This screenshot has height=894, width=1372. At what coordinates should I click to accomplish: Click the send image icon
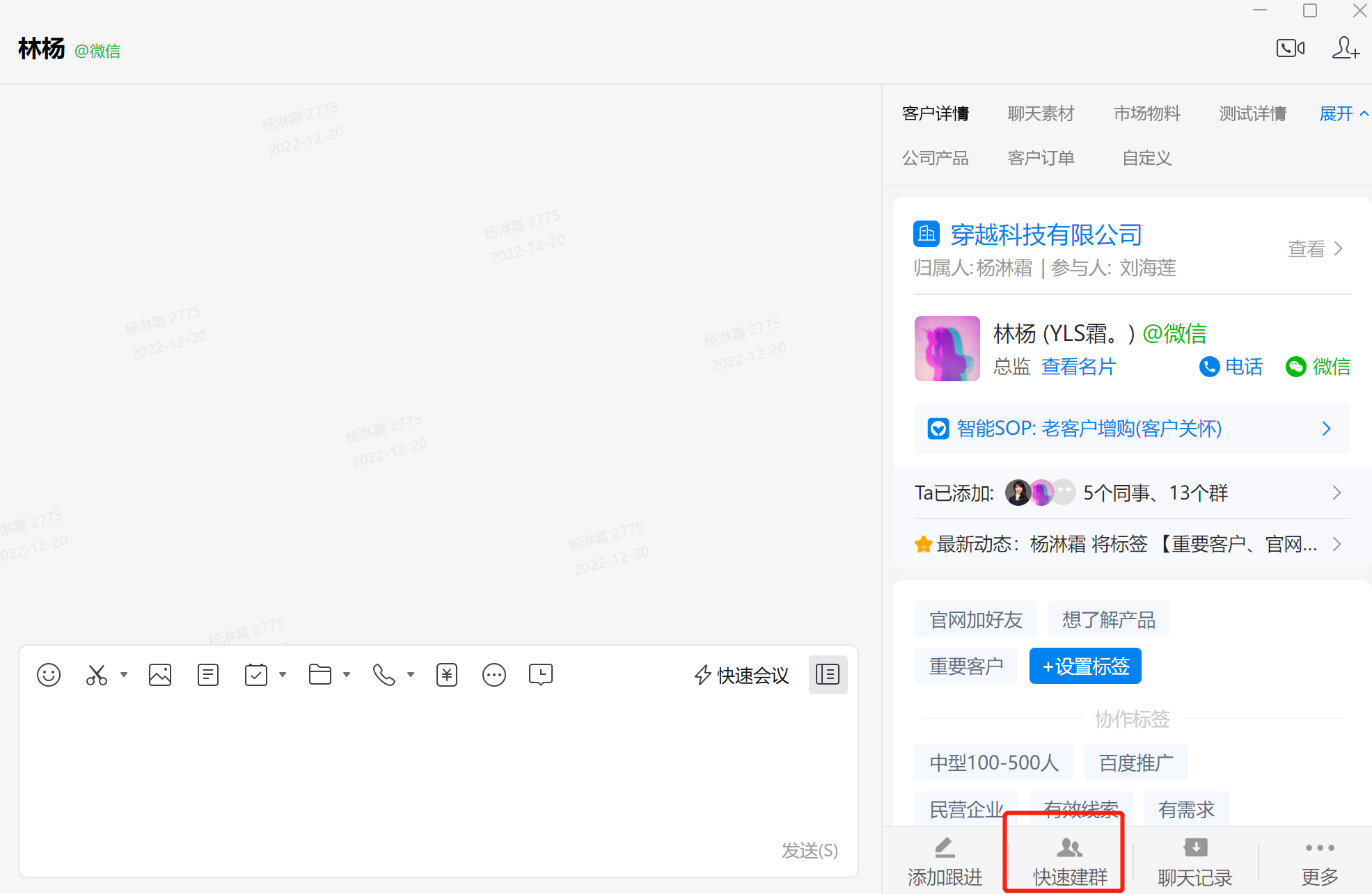(160, 675)
